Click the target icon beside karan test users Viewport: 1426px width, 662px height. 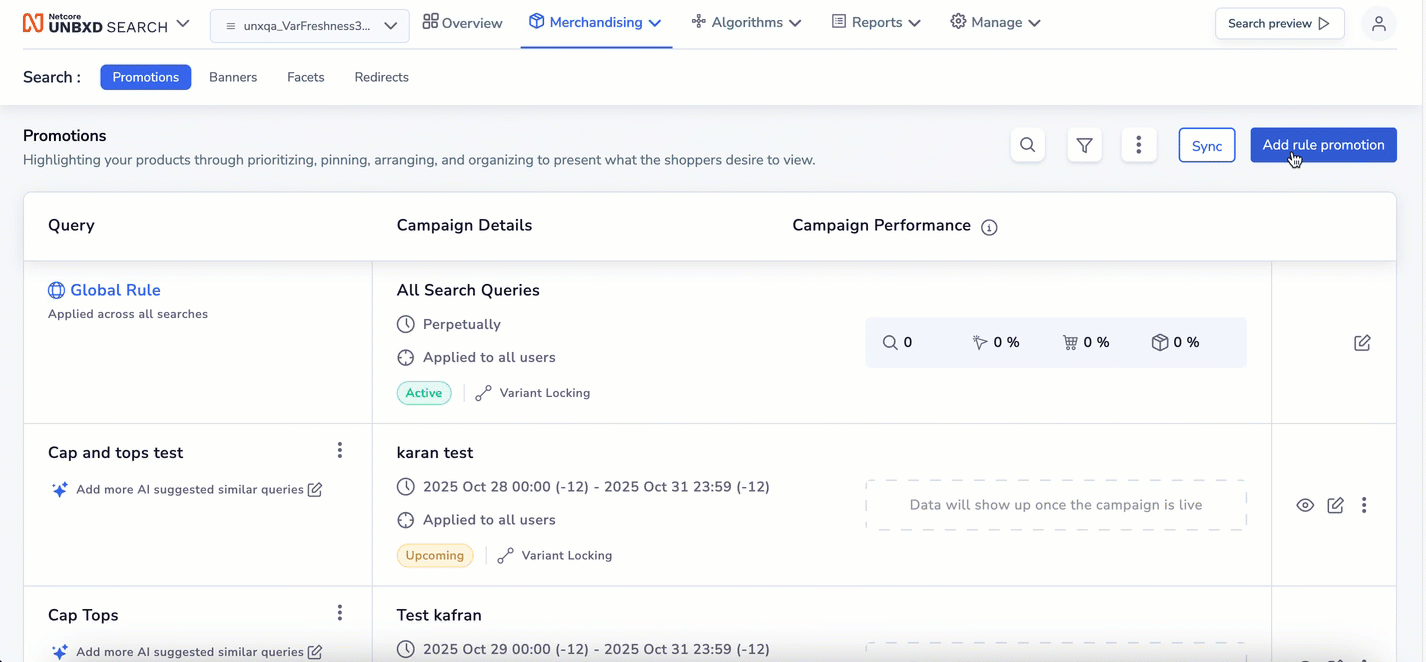[x=405, y=520]
